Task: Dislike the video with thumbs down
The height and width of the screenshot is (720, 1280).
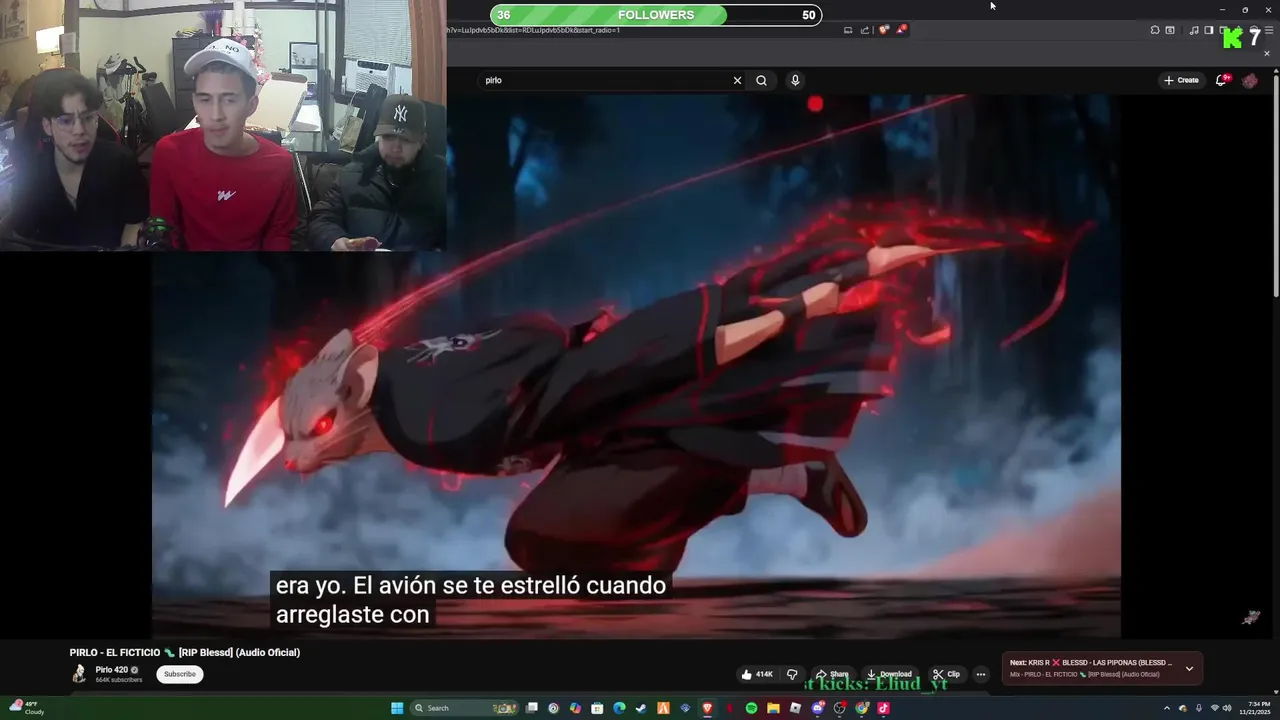Action: click(x=792, y=674)
